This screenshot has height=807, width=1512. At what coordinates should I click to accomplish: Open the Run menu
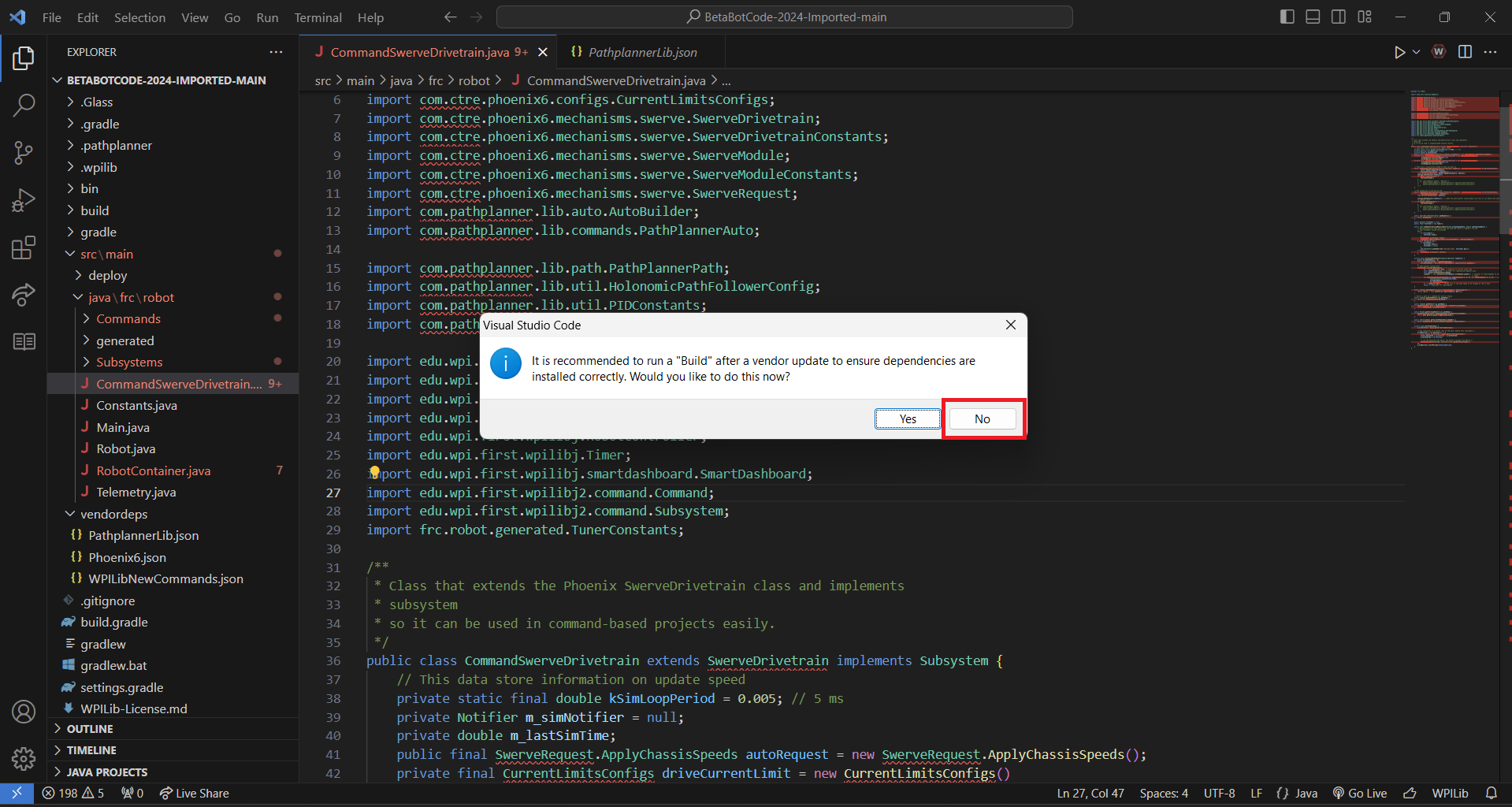(x=267, y=17)
